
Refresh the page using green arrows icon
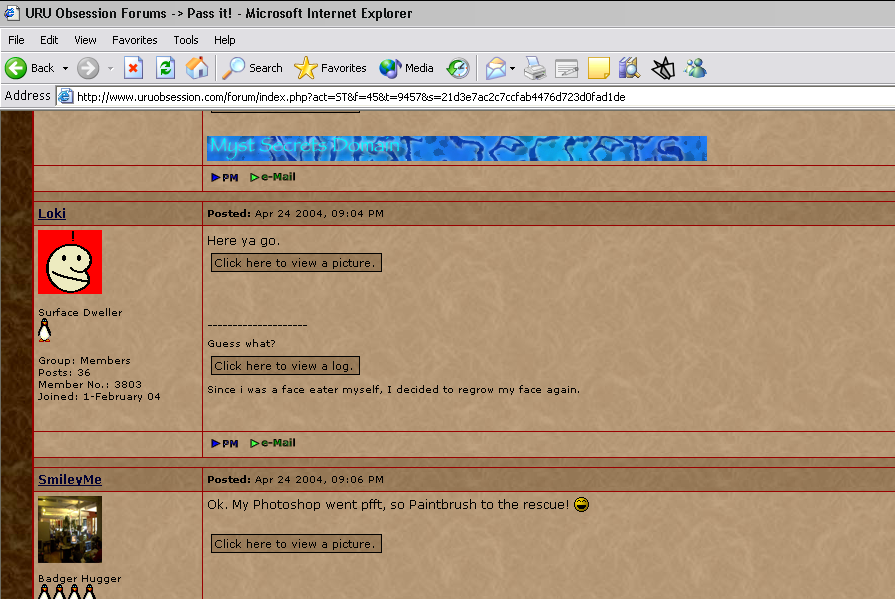[x=166, y=68]
